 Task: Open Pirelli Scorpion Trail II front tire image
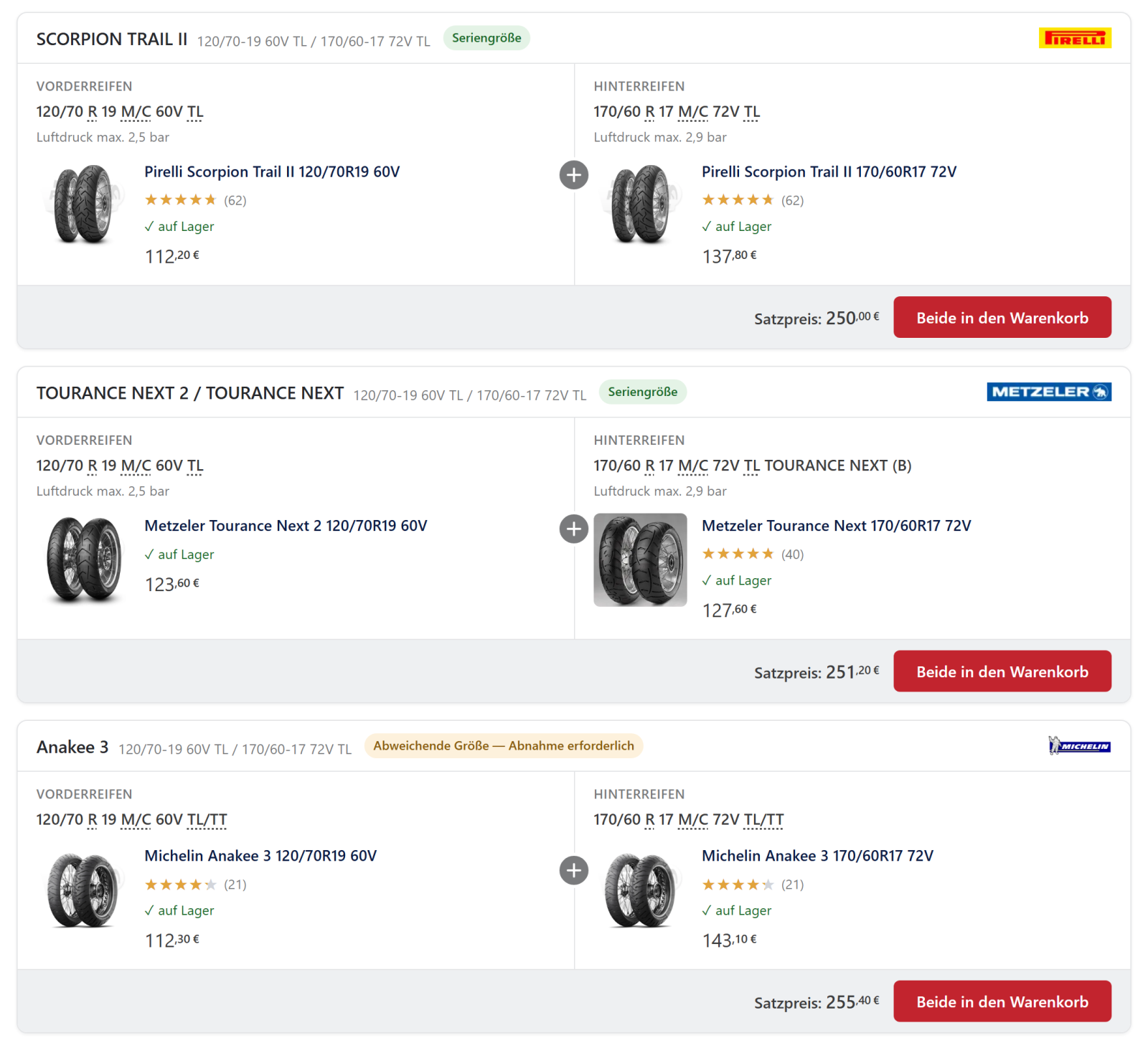(83, 204)
